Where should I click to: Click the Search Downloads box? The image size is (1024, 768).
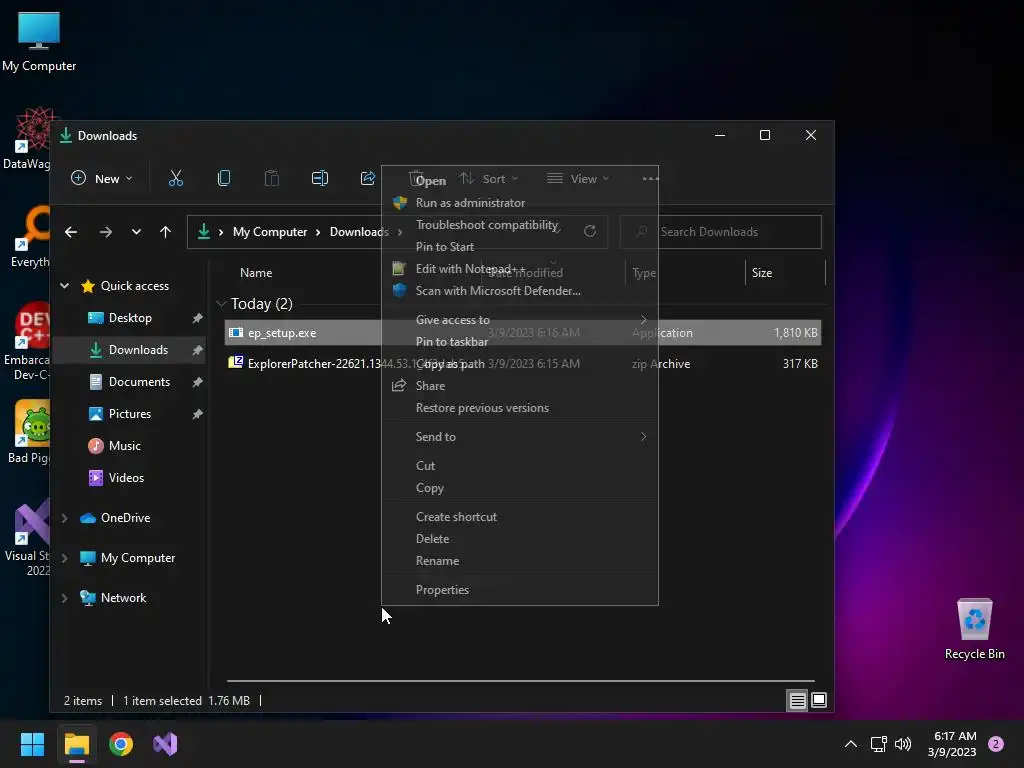(x=721, y=232)
